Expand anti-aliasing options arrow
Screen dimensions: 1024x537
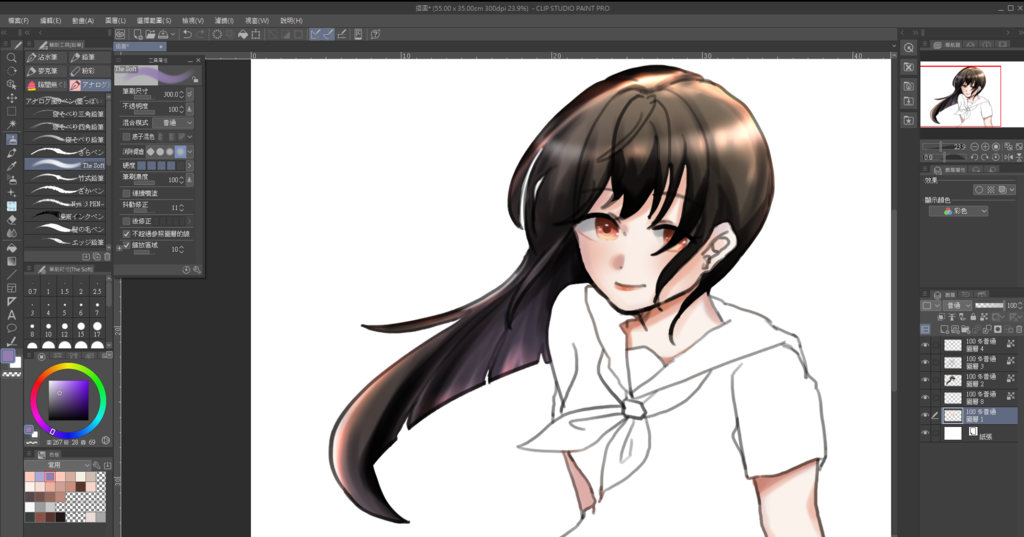click(x=190, y=152)
